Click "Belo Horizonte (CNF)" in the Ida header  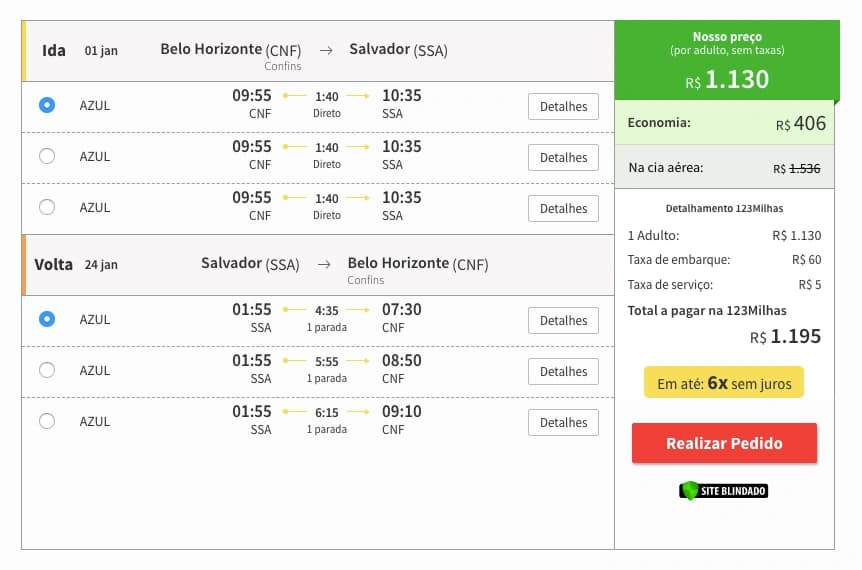pyautogui.click(x=231, y=49)
